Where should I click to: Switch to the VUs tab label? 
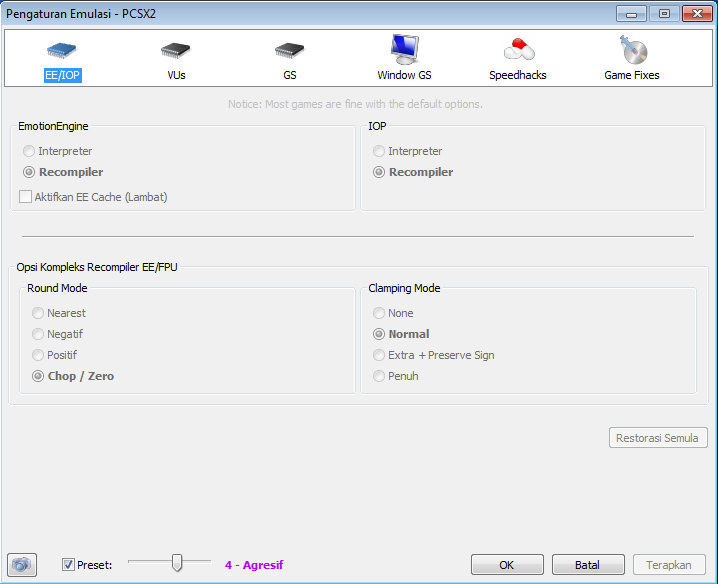click(x=176, y=75)
